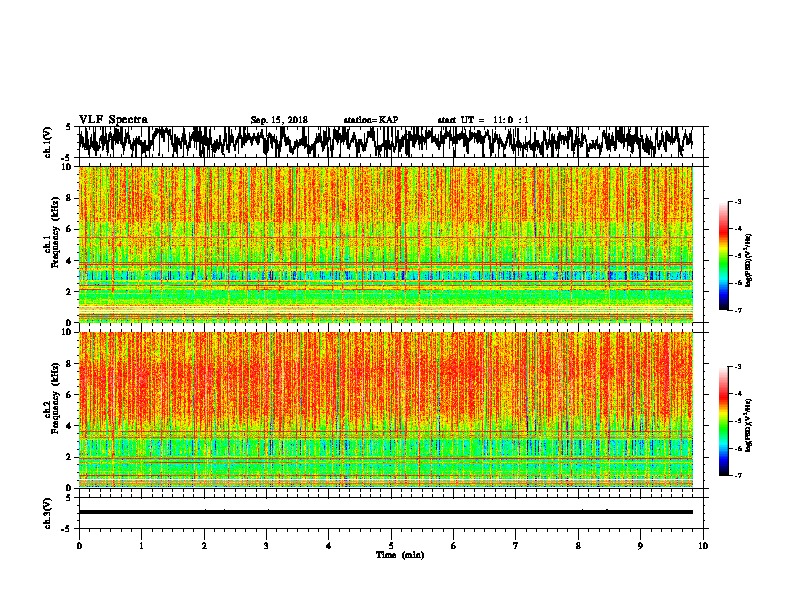Click the "0" tick on the time axis
The height and width of the screenshot is (612, 792).
pyautogui.click(x=79, y=546)
